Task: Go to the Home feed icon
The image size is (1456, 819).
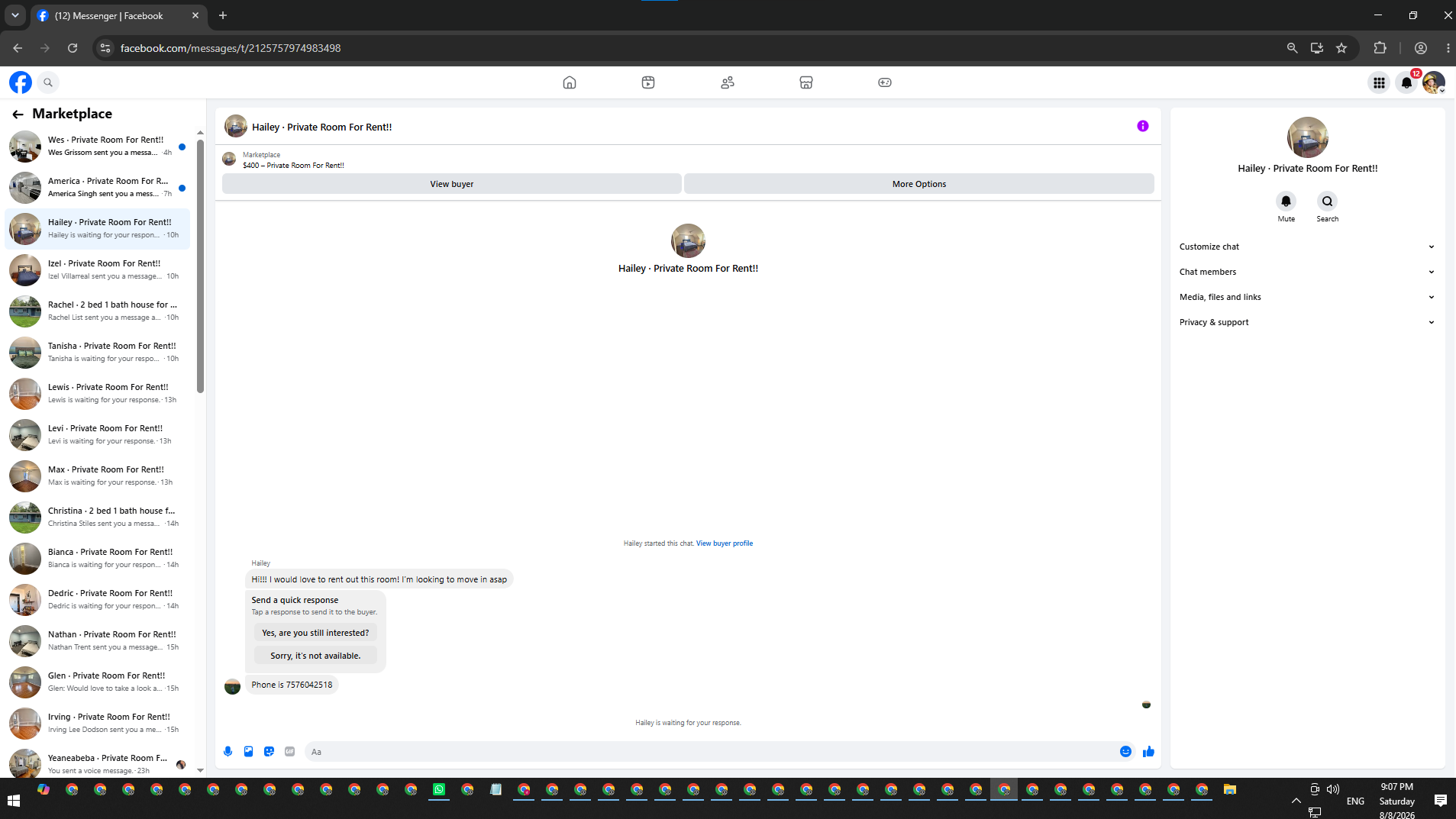Action: pyautogui.click(x=570, y=82)
